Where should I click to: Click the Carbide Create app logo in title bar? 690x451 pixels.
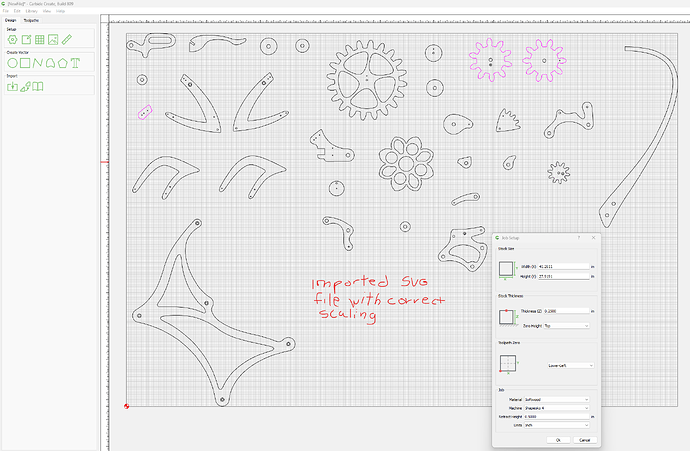4,4
